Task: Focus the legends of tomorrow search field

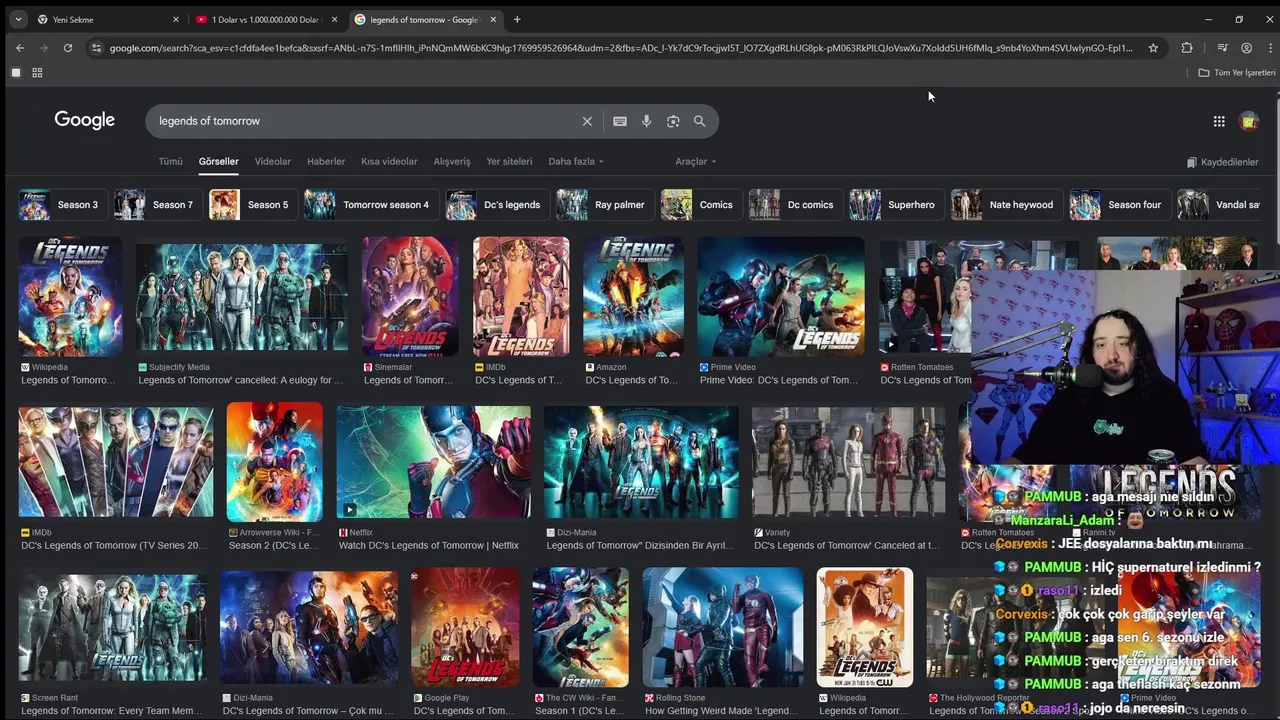Action: point(365,121)
